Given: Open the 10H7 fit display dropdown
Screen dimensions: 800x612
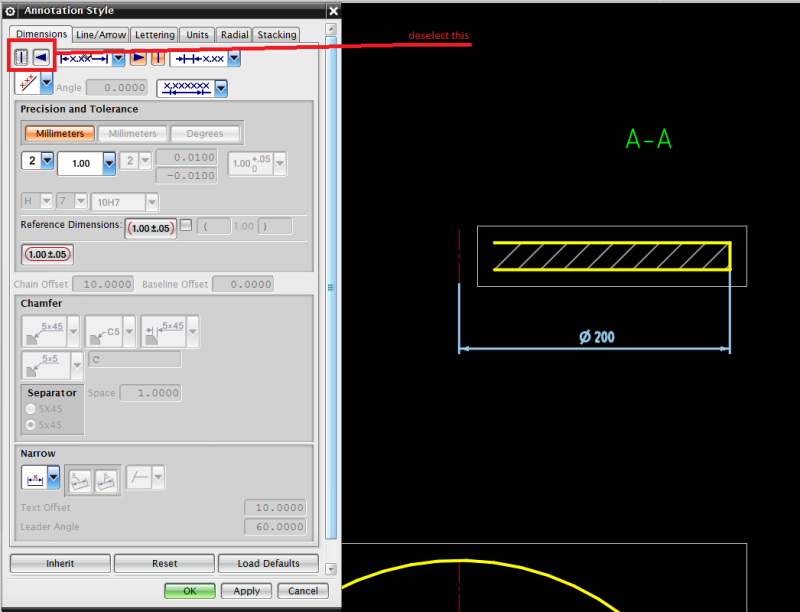Looking at the screenshot, I should (152, 202).
